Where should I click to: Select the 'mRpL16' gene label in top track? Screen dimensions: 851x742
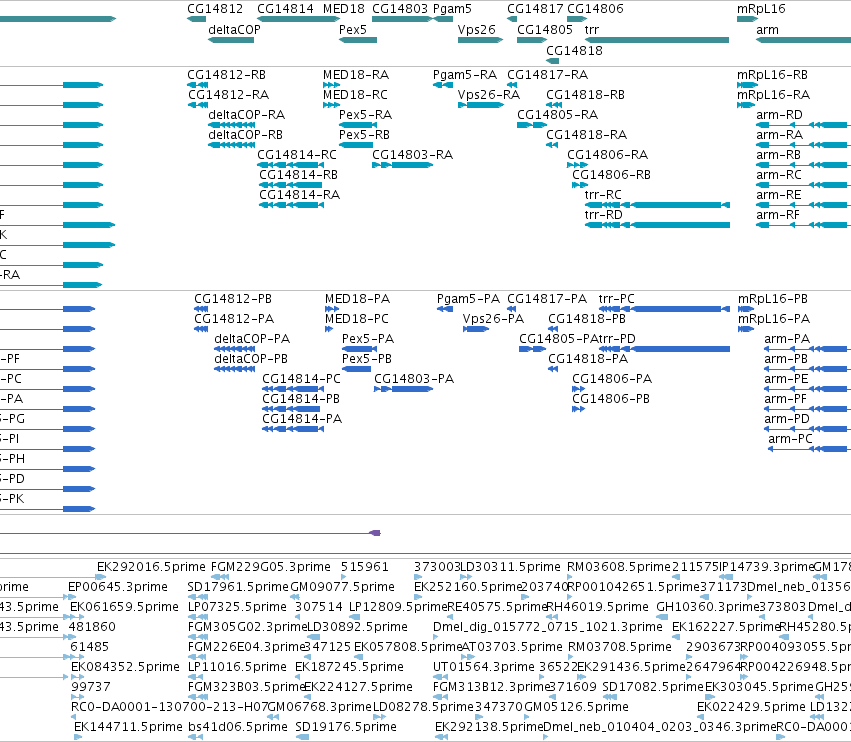pos(761,9)
